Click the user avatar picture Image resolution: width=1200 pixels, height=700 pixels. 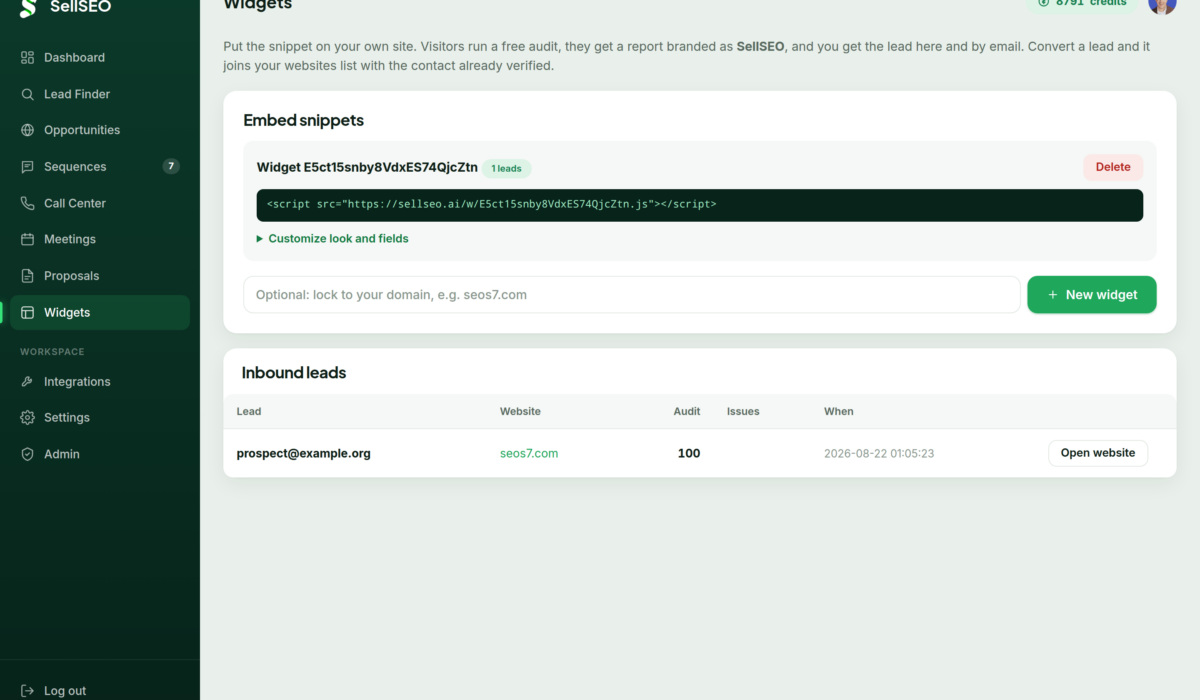point(1162,4)
